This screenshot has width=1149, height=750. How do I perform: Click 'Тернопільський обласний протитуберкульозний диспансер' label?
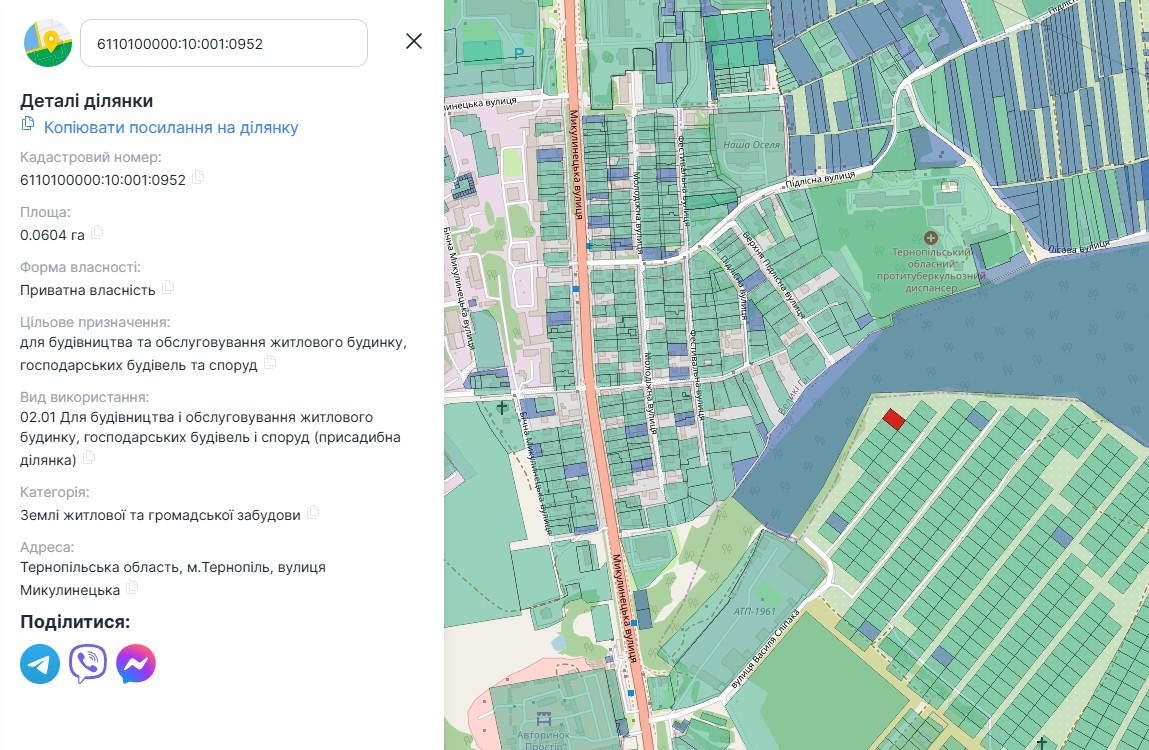point(931,270)
